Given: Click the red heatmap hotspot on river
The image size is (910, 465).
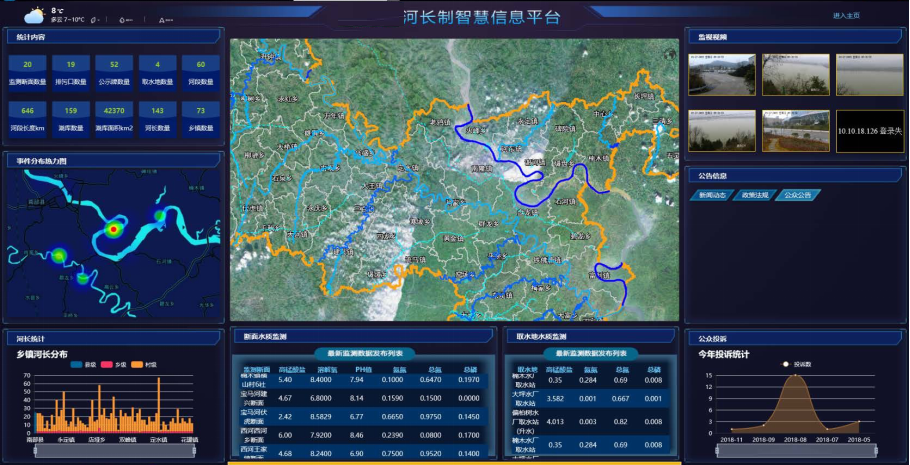Looking at the screenshot, I should [113, 229].
